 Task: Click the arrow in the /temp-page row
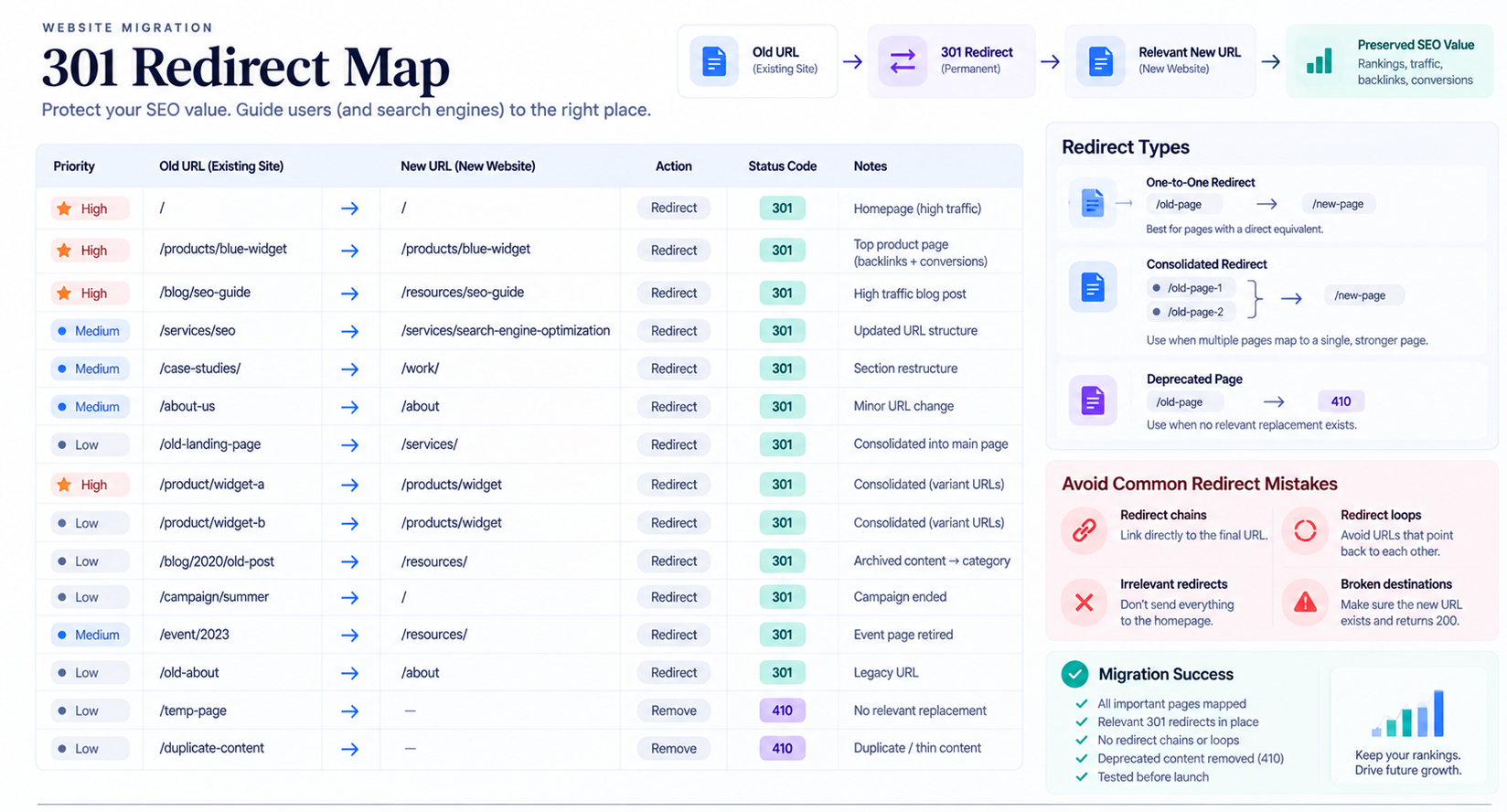point(349,711)
